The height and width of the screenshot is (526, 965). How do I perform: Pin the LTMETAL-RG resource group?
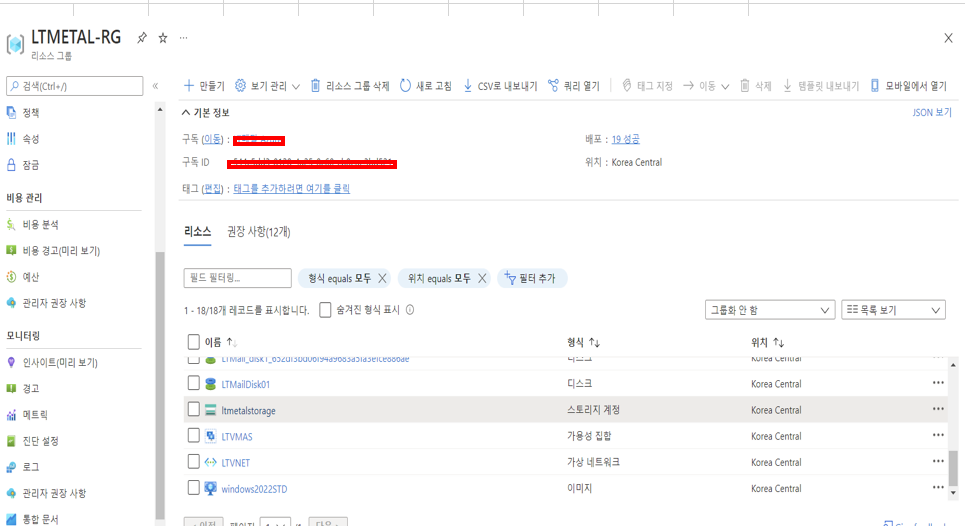pyautogui.click(x=142, y=38)
